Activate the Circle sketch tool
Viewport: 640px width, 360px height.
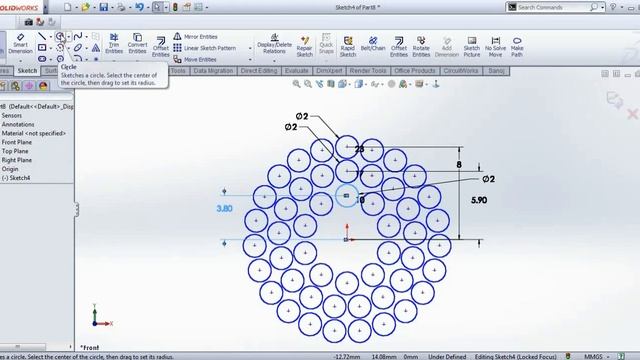(x=60, y=36)
